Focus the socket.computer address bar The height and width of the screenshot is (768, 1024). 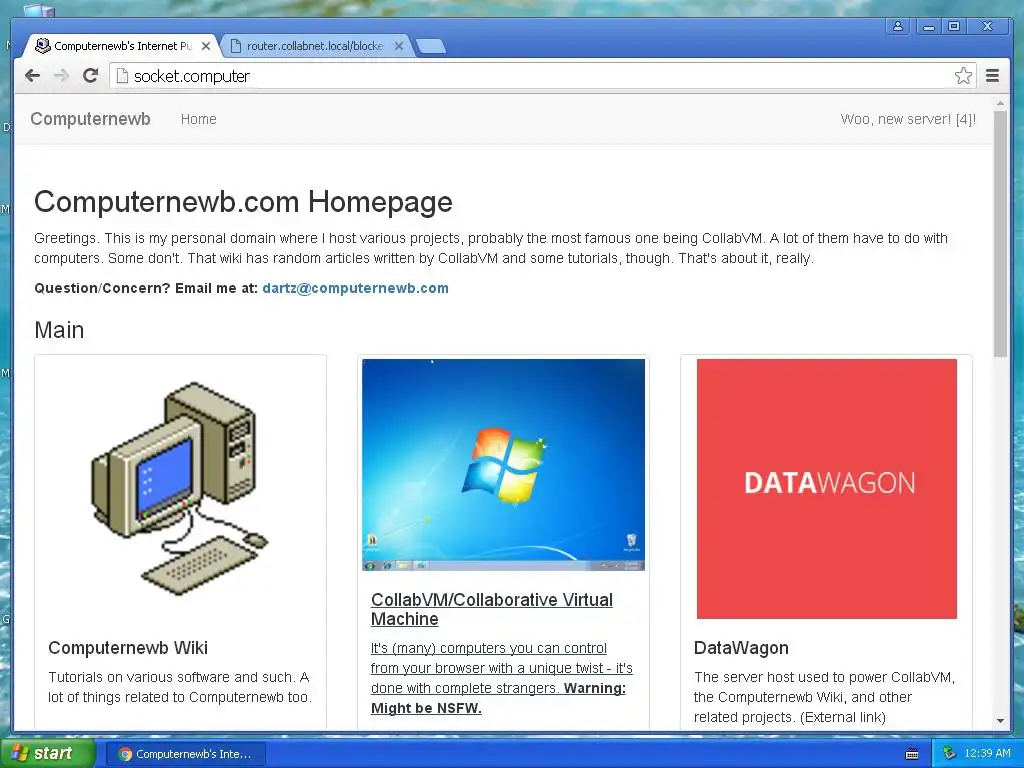(542, 76)
